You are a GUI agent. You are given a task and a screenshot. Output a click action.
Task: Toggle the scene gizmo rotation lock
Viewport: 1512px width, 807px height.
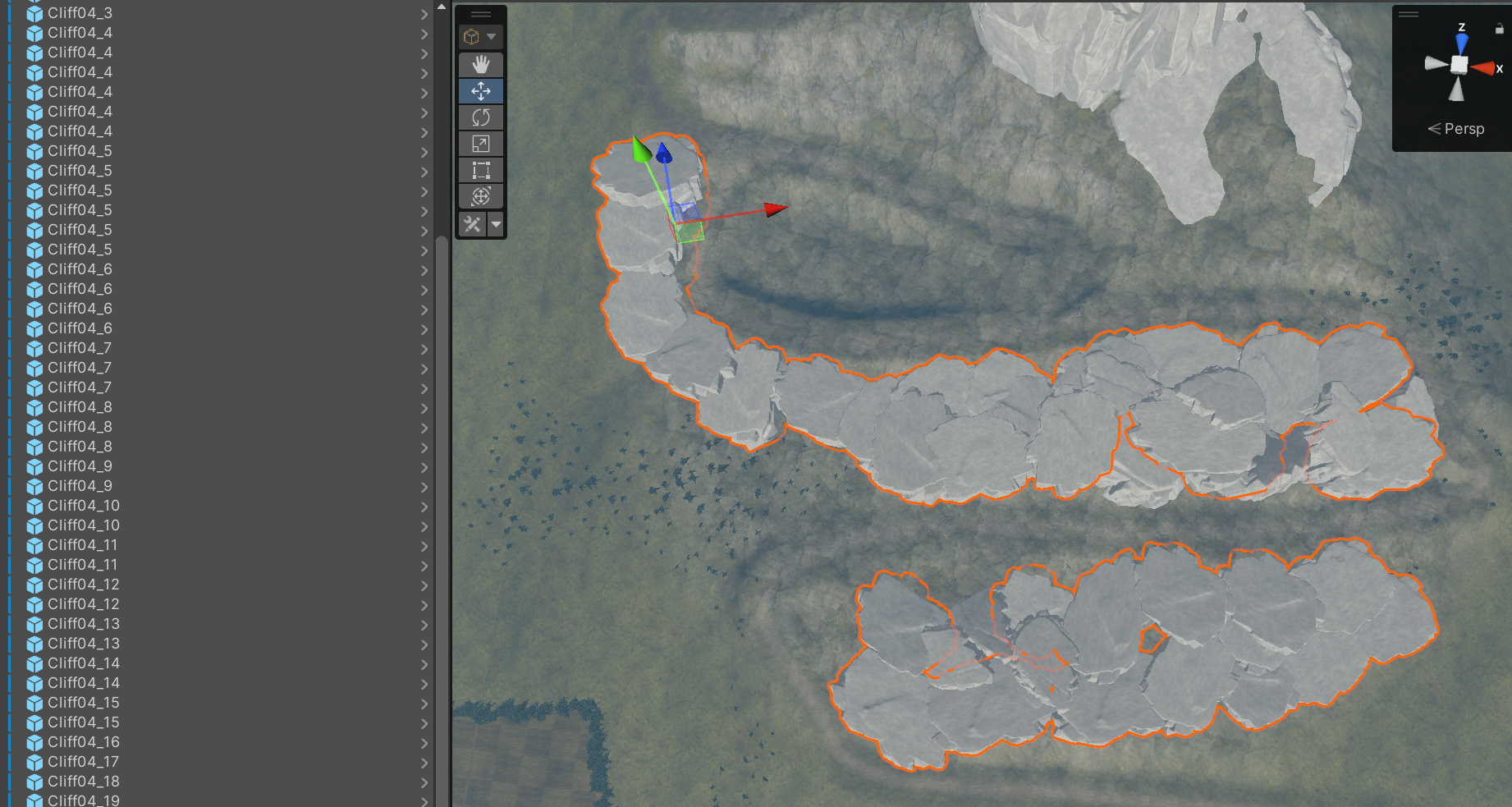pos(1499,29)
